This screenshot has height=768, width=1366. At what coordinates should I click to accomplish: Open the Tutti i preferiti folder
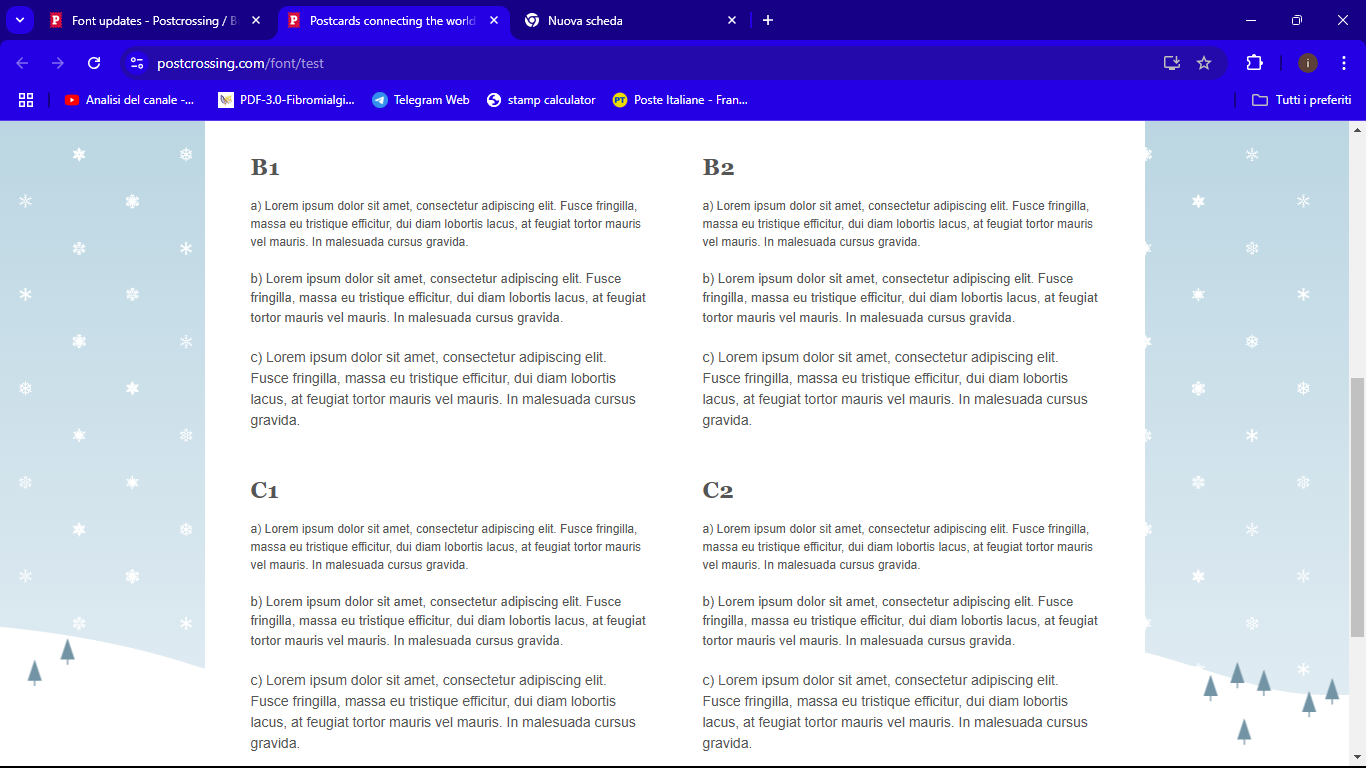(1301, 100)
